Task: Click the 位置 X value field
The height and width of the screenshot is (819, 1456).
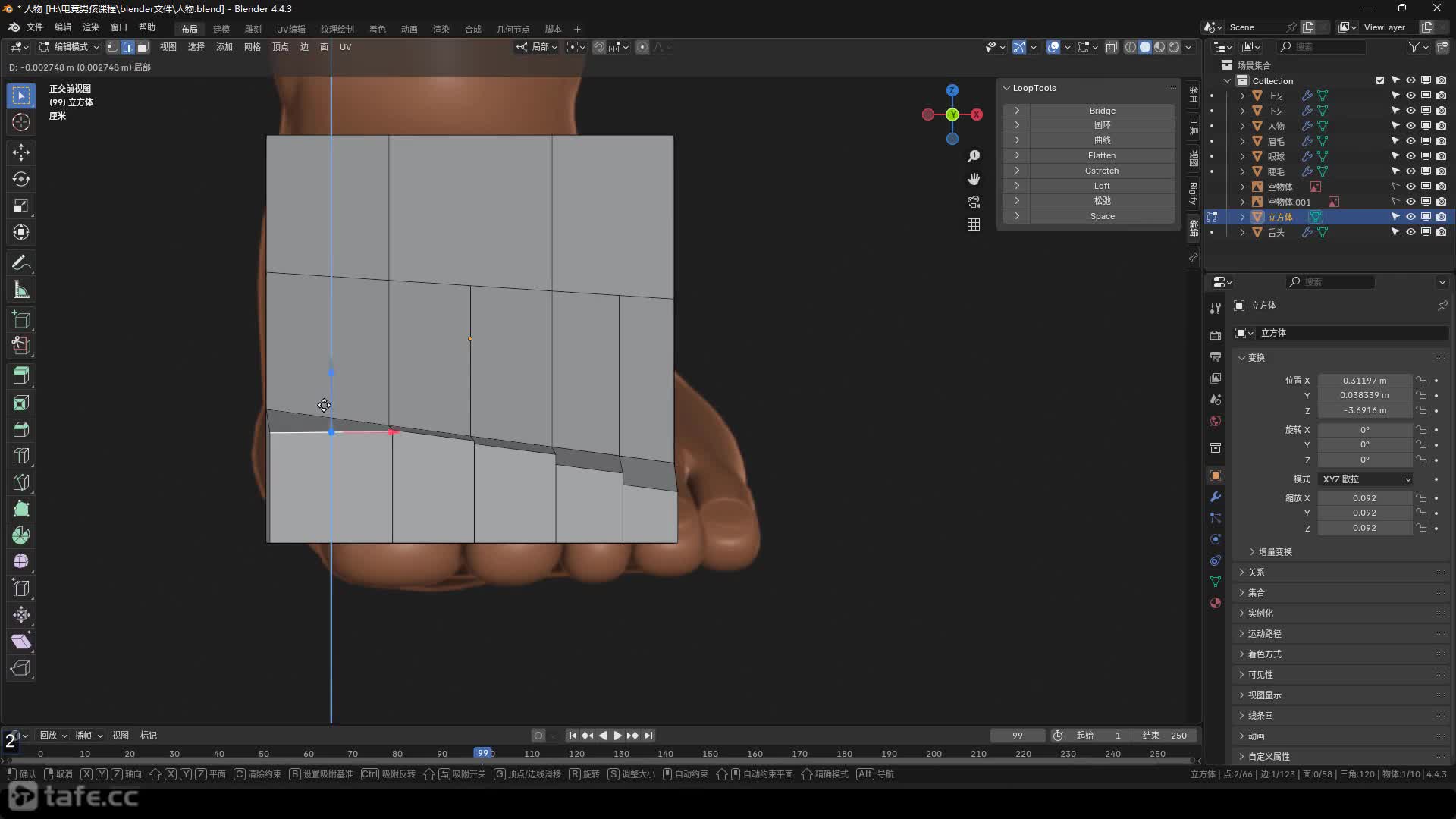Action: pos(1364,381)
